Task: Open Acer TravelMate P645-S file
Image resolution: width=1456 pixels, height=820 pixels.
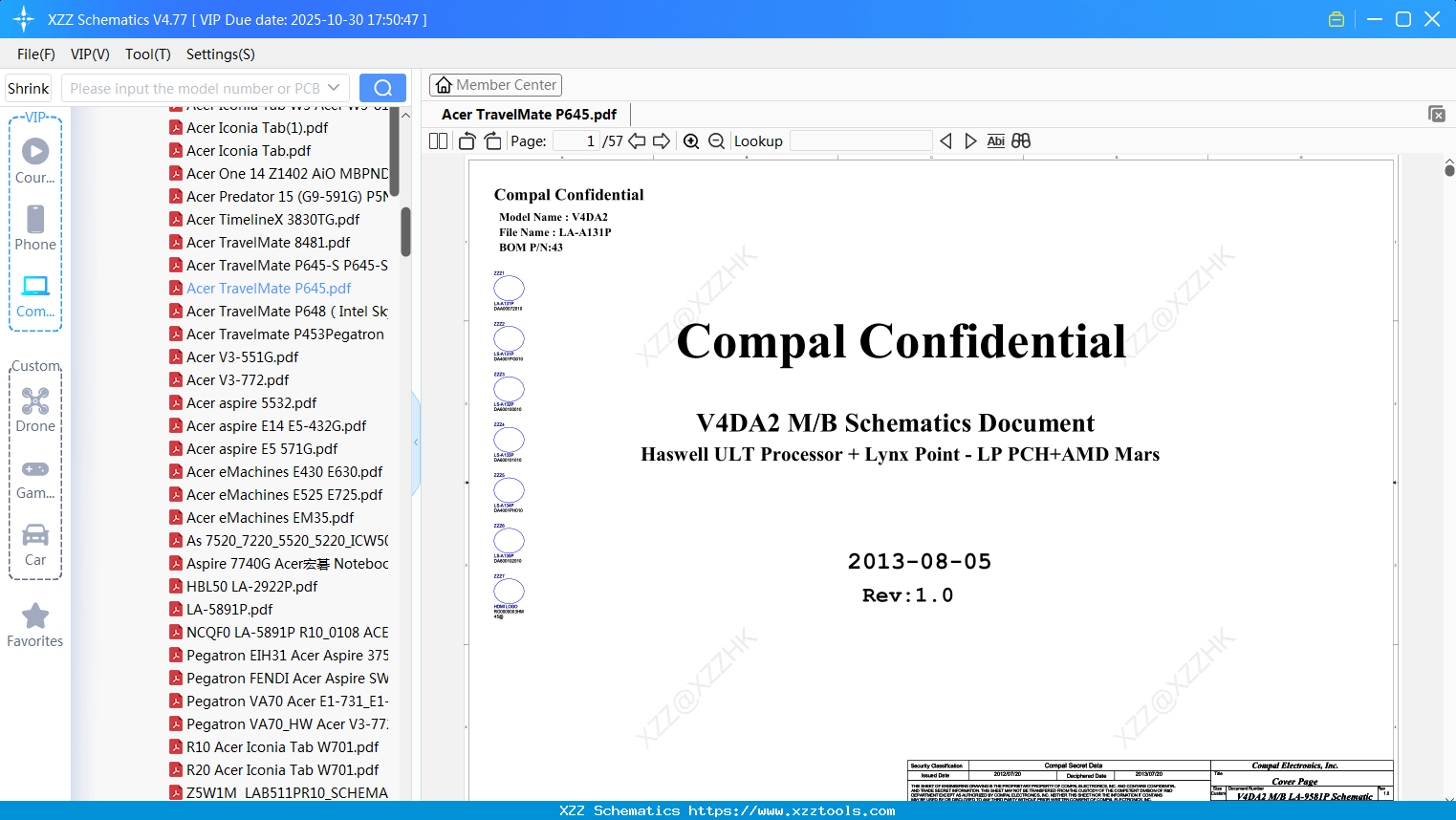Action: coord(279,266)
